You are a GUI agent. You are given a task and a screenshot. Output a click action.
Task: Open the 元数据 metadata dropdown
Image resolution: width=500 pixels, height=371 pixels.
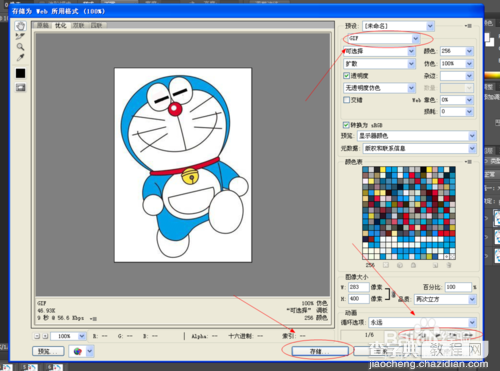point(420,148)
